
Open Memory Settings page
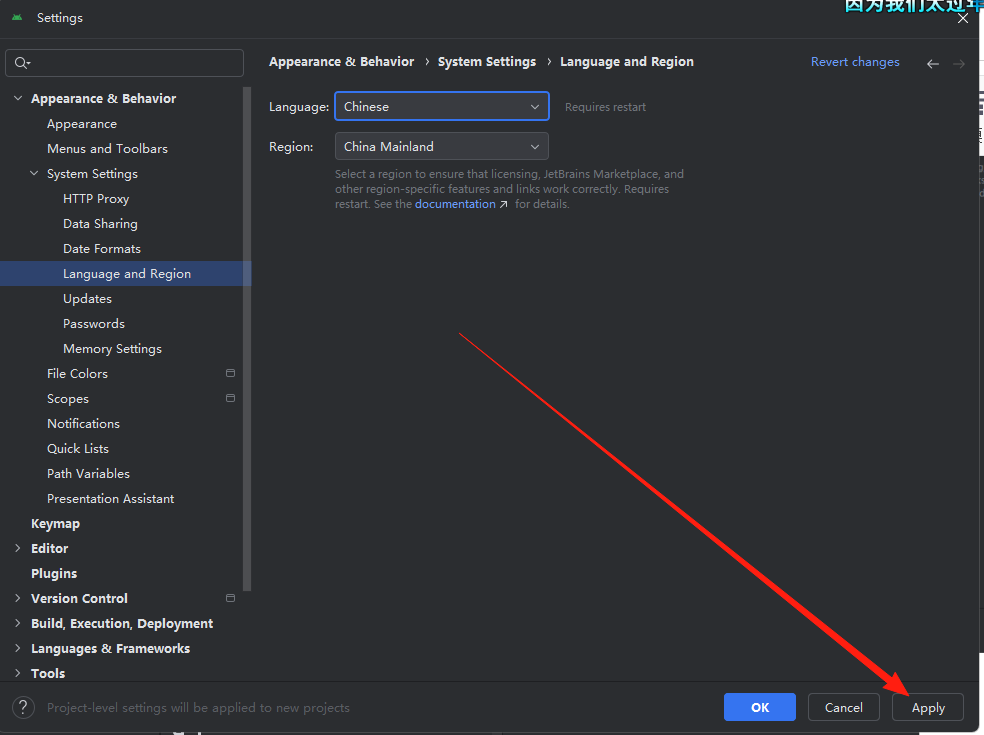112,348
